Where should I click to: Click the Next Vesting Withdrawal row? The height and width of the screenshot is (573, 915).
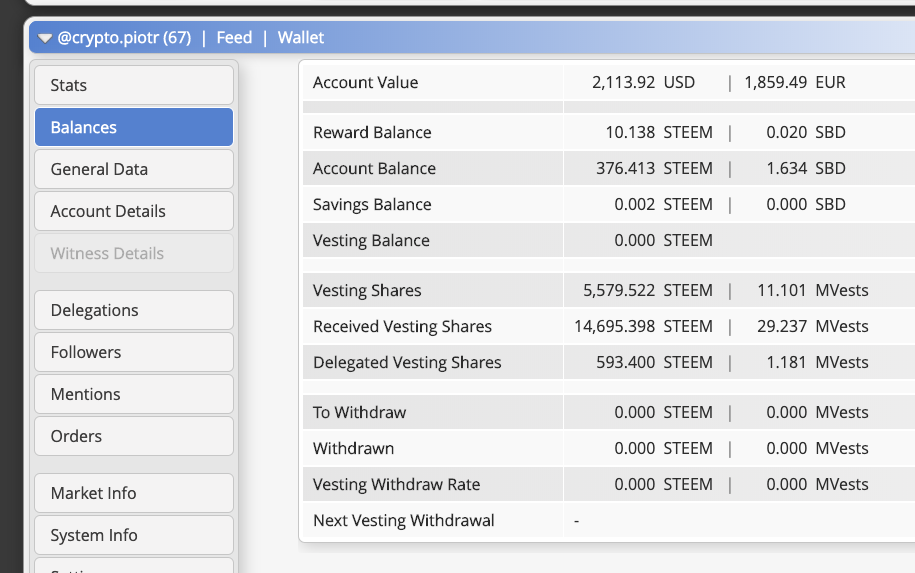click(403, 520)
